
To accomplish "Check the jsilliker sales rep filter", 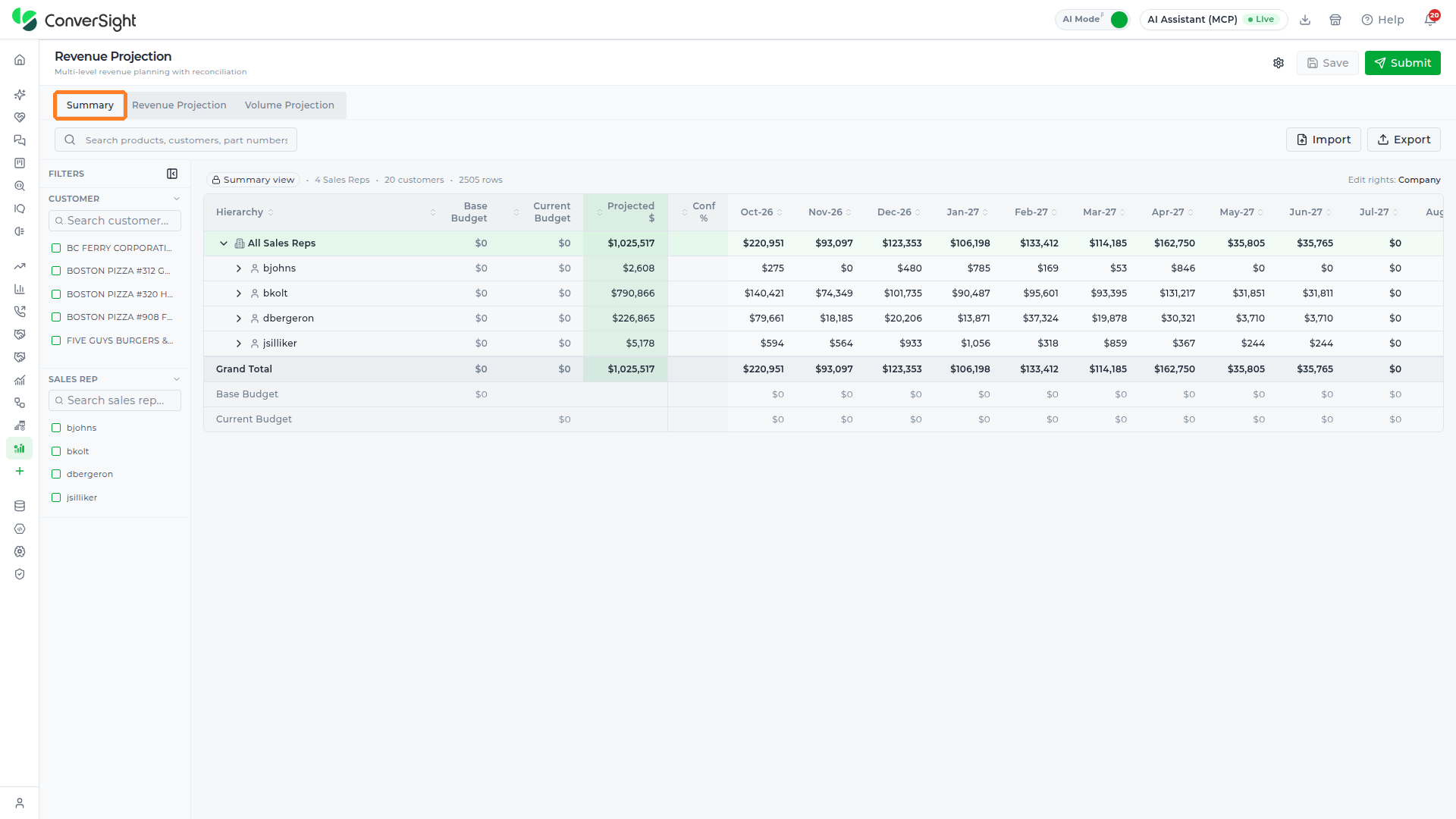I will tap(56, 497).
